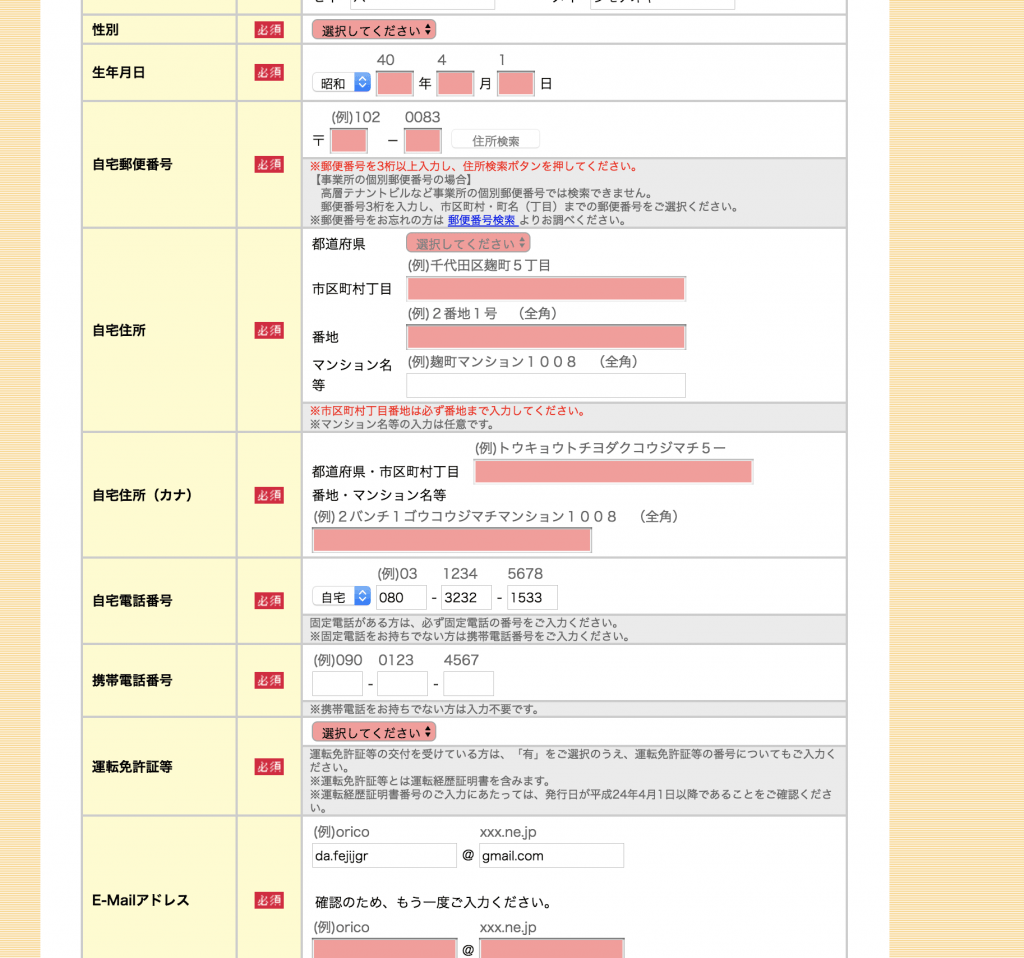Click the email field containing da.fejjgr

383,855
